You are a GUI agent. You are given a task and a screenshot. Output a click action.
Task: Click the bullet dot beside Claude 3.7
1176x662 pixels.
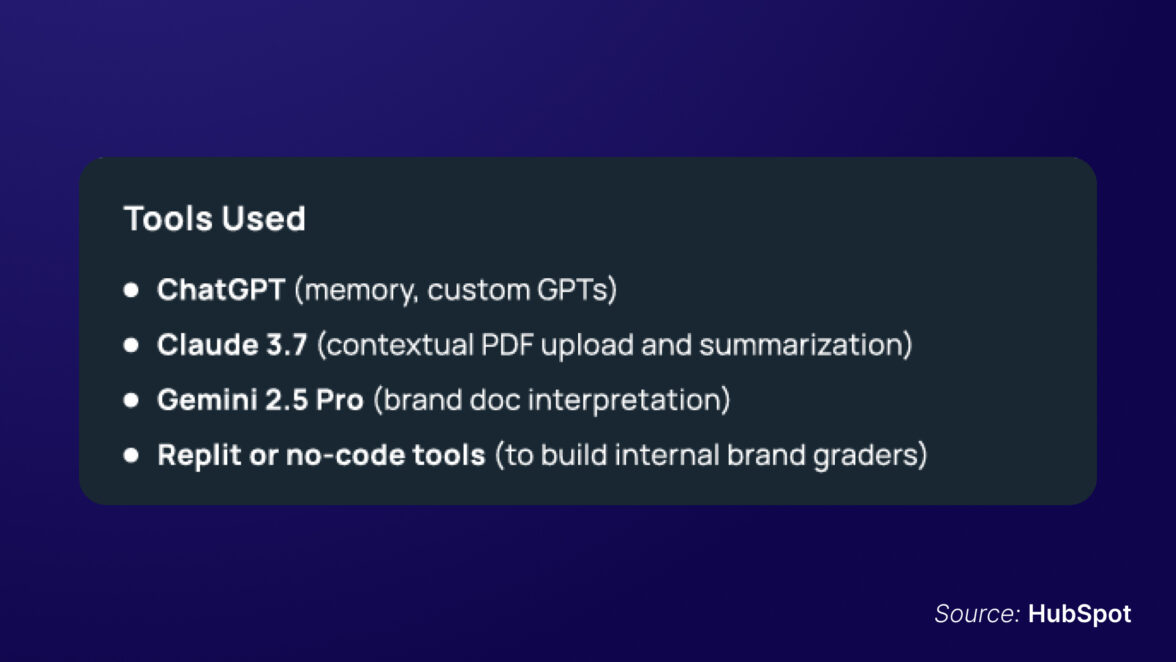tap(131, 345)
